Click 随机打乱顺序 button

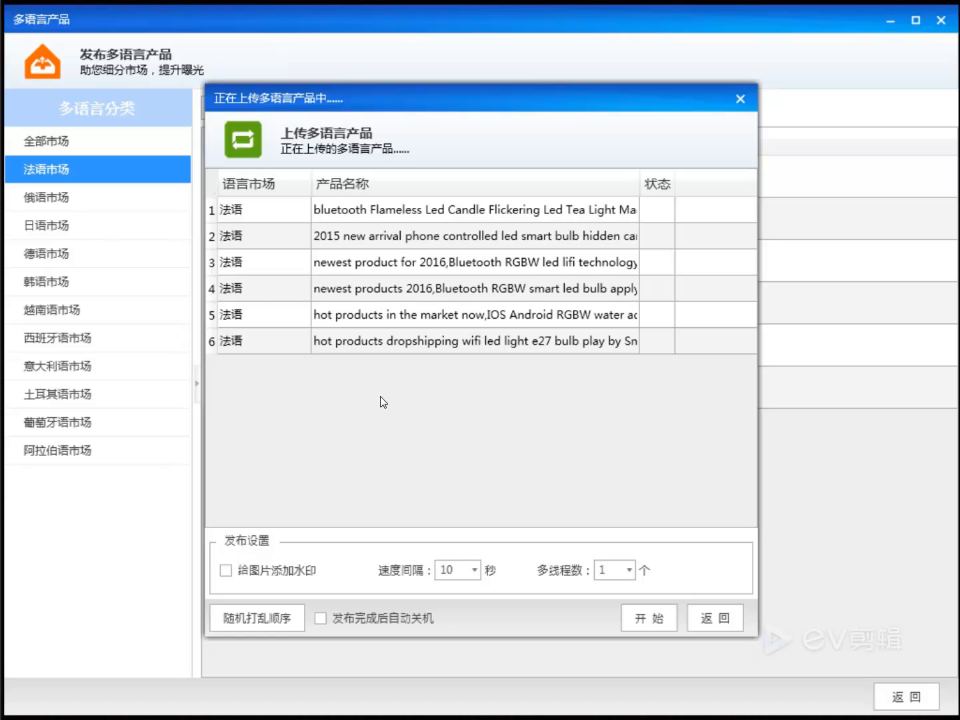[x=257, y=618]
